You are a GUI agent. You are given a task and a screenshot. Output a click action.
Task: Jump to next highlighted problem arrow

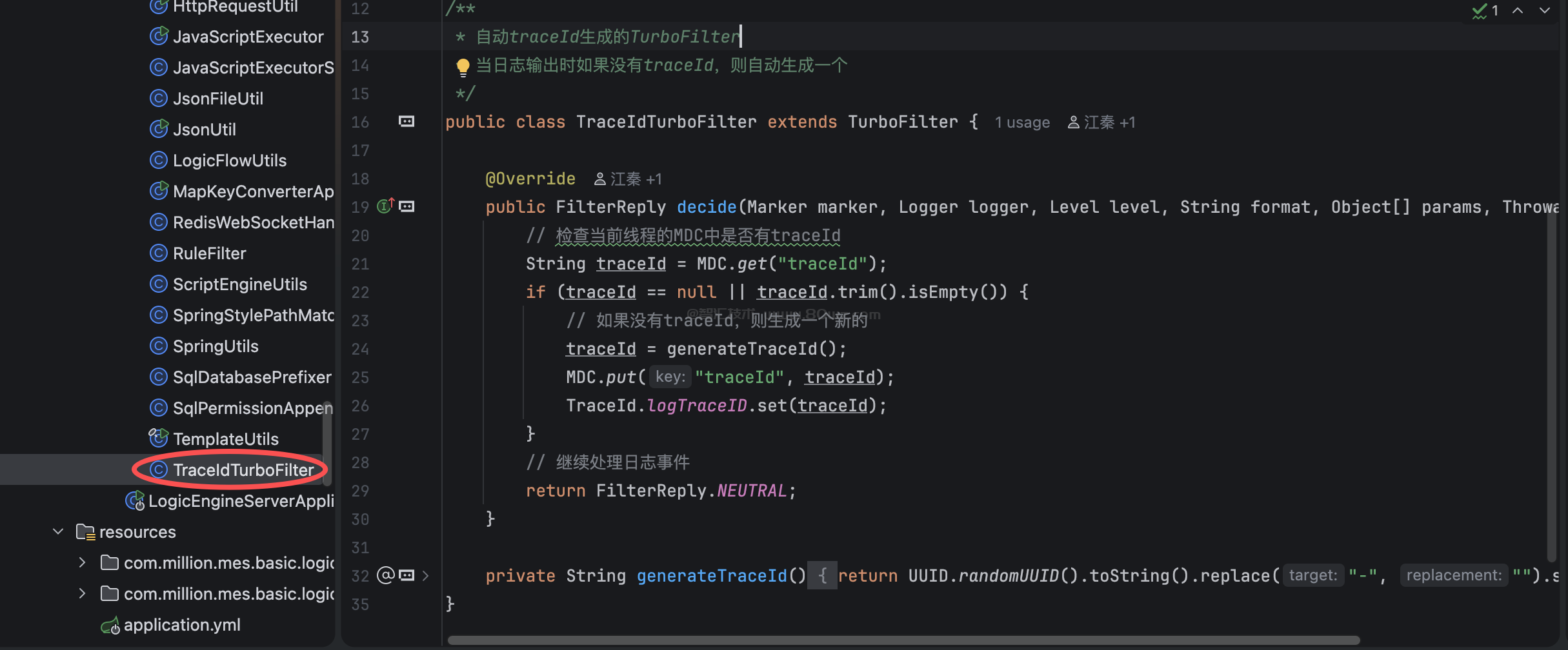[1545, 11]
